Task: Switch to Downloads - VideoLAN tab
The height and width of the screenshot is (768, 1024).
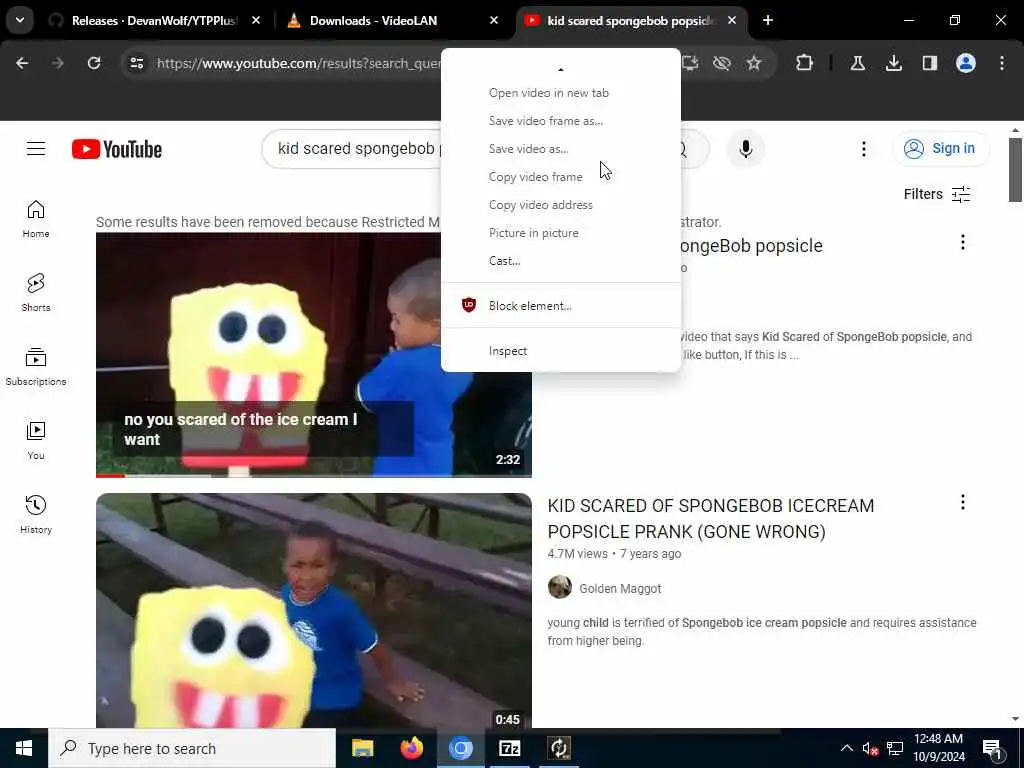Action: click(x=374, y=21)
